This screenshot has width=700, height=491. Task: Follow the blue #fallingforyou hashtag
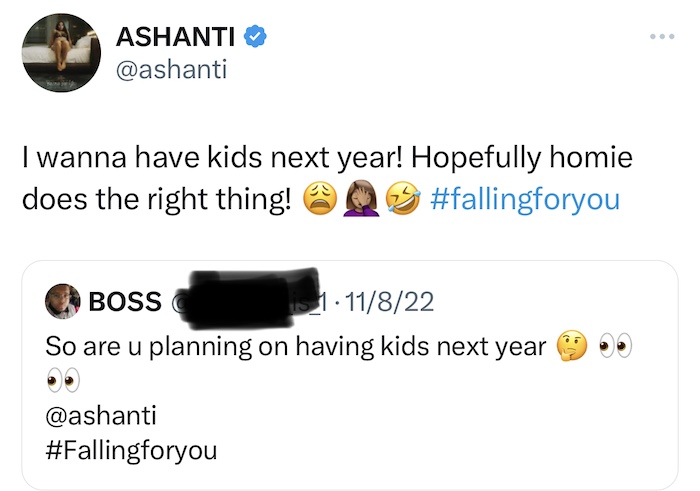525,200
